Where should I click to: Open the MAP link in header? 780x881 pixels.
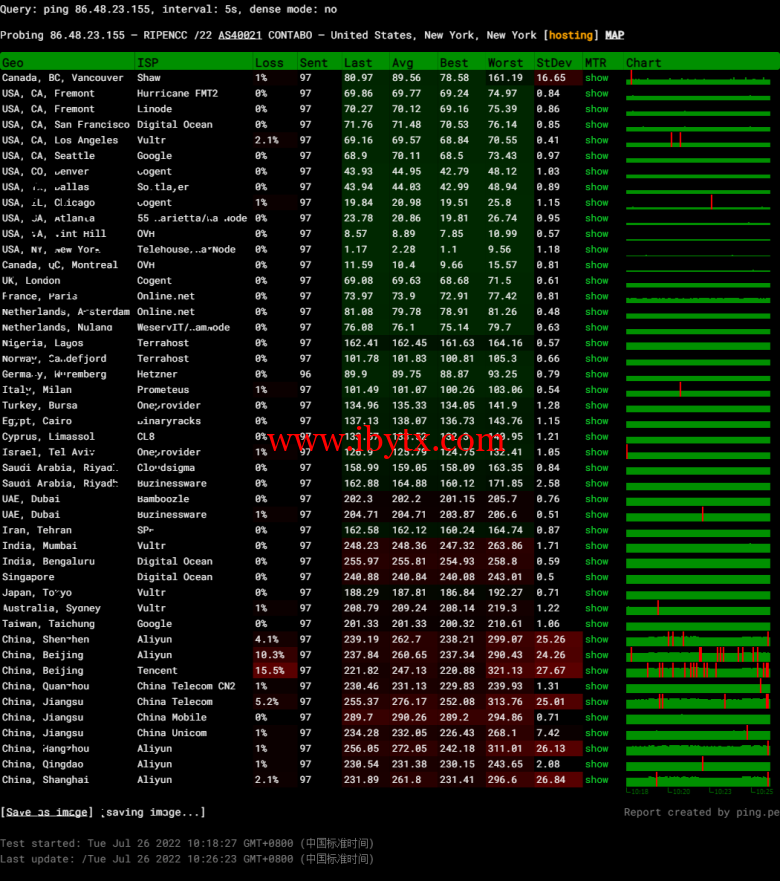[x=614, y=35]
